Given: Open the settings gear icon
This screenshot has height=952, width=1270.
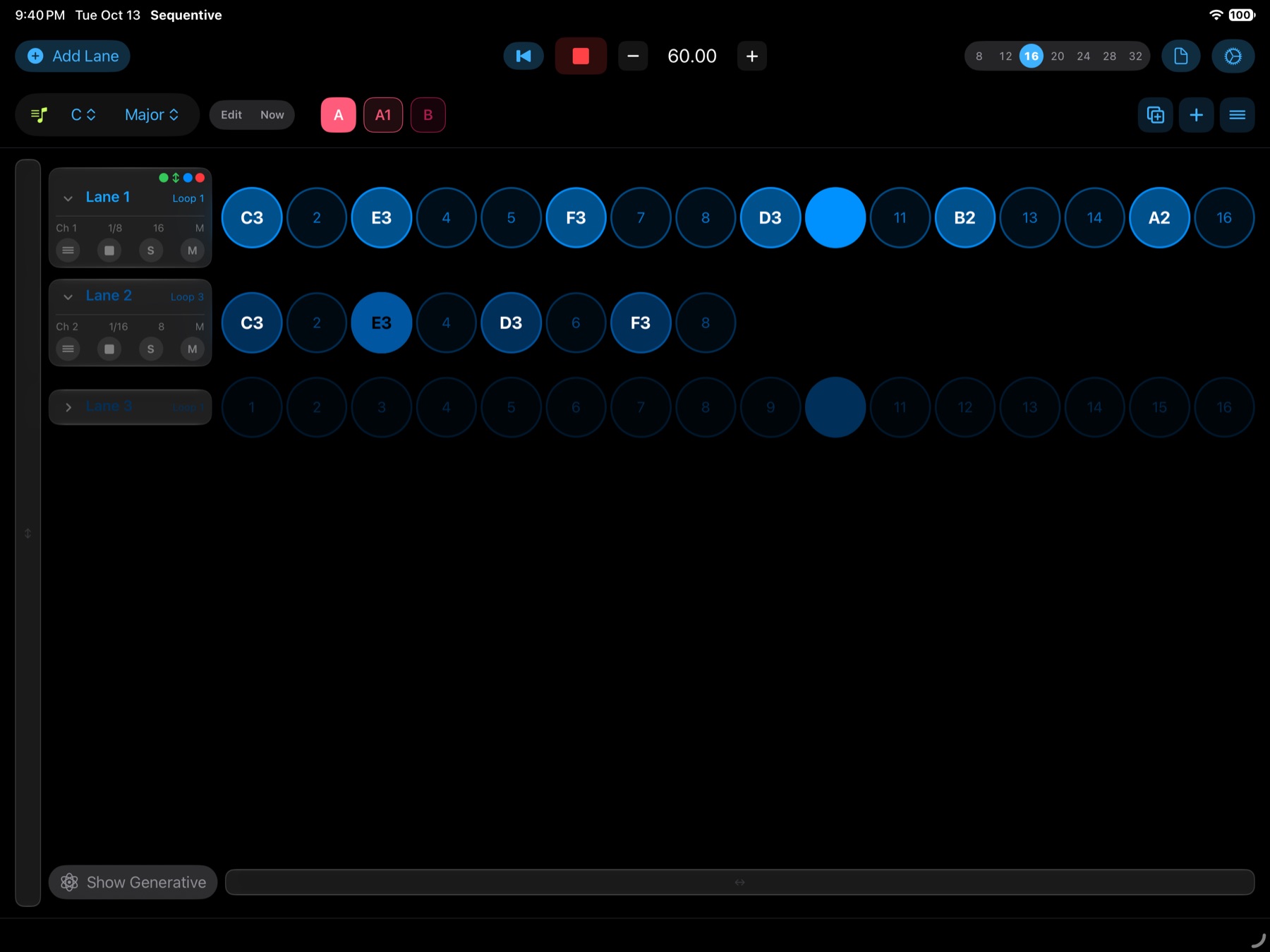Looking at the screenshot, I should point(1233,56).
